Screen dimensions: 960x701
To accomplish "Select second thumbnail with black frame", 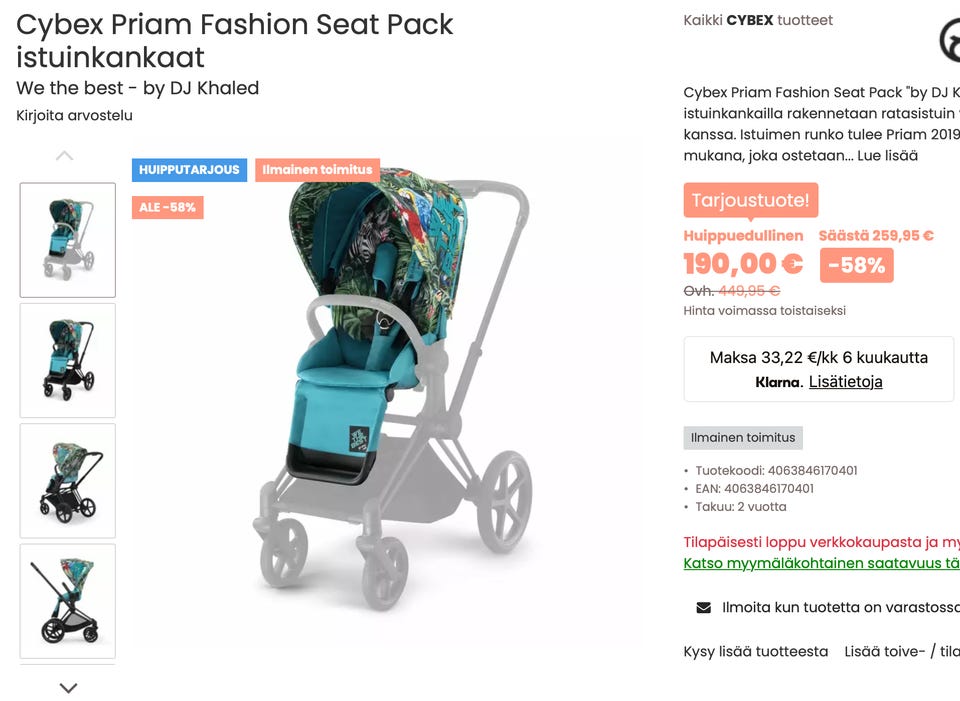I will [68, 360].
